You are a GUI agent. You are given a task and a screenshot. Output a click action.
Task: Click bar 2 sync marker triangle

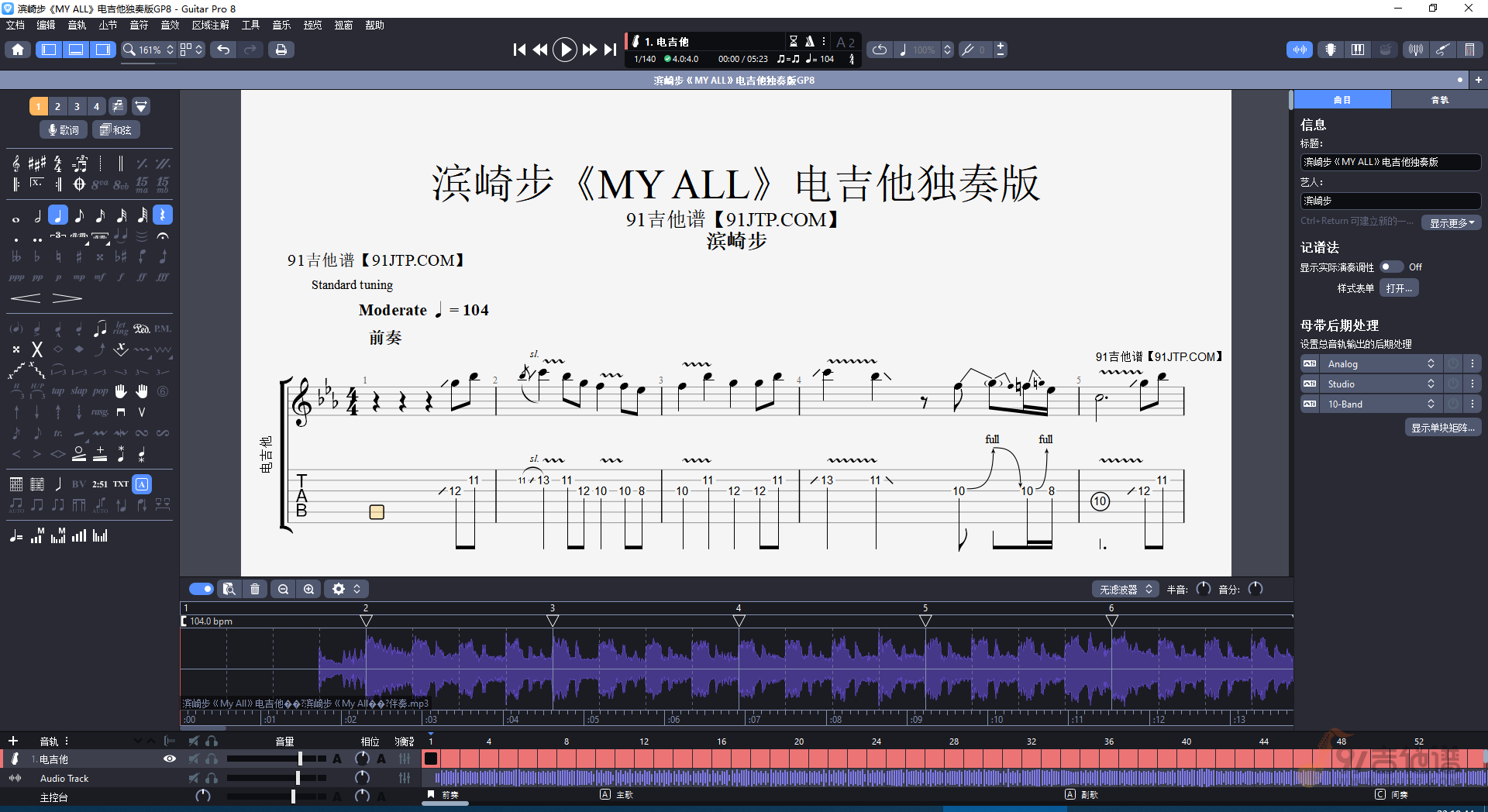point(367,621)
